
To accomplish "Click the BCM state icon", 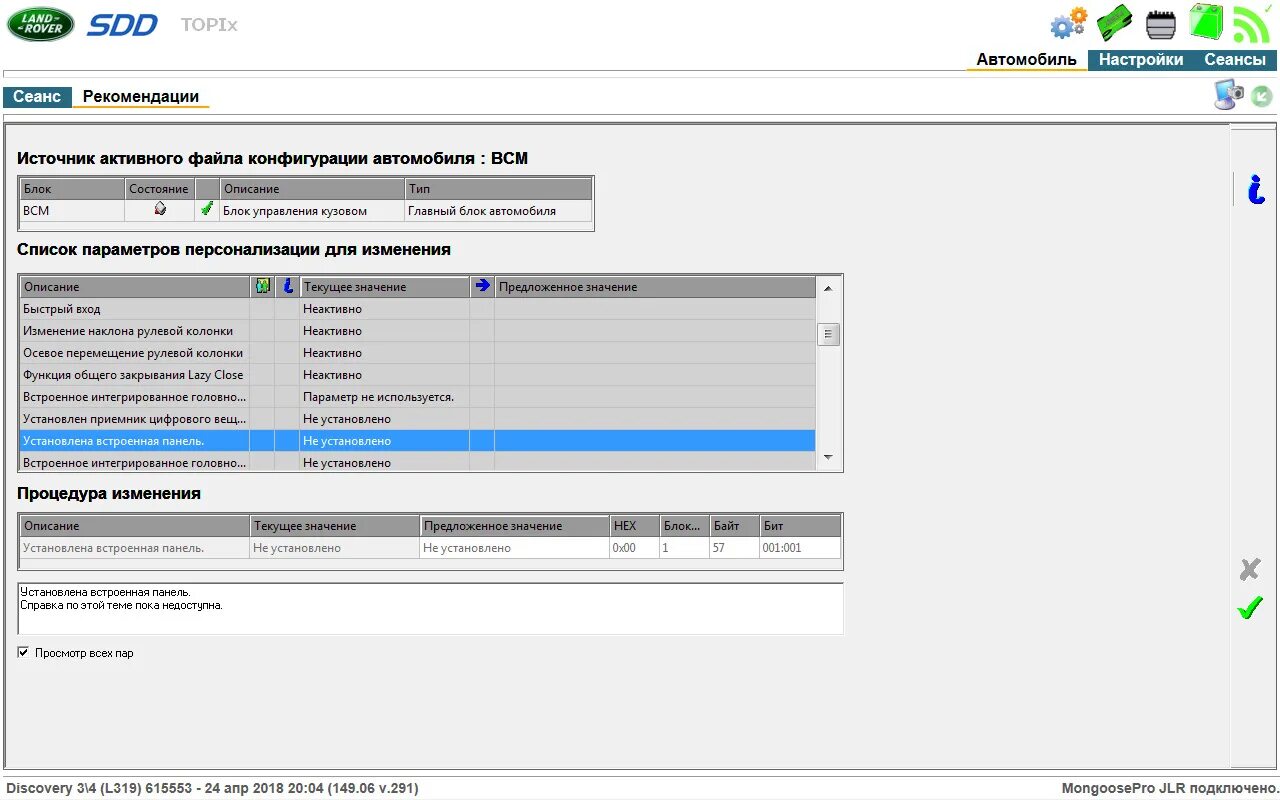I will coord(160,210).
